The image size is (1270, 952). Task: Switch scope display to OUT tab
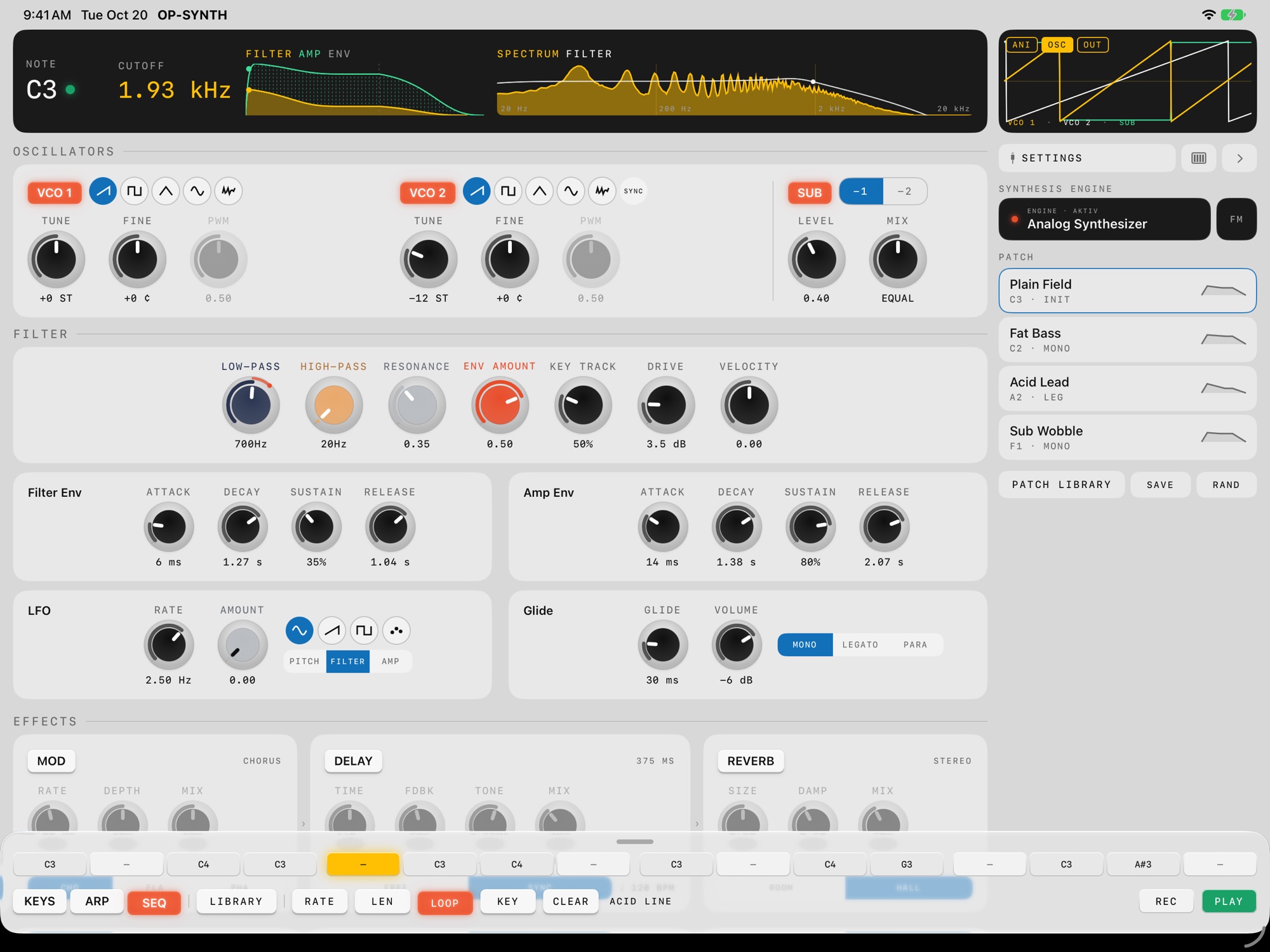[1092, 44]
